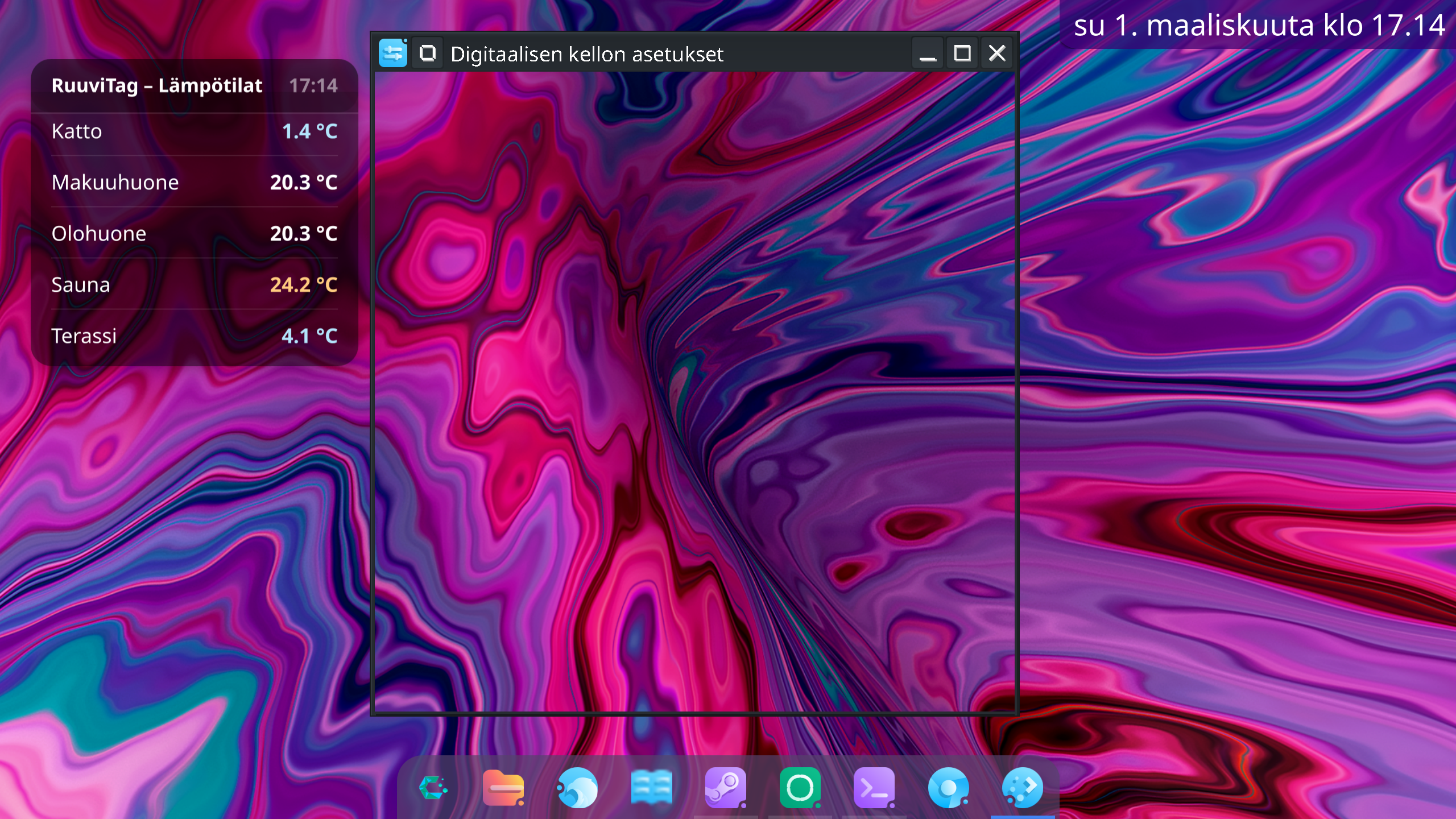Launch Steam from the dock
The image size is (1456, 819).
(x=726, y=788)
